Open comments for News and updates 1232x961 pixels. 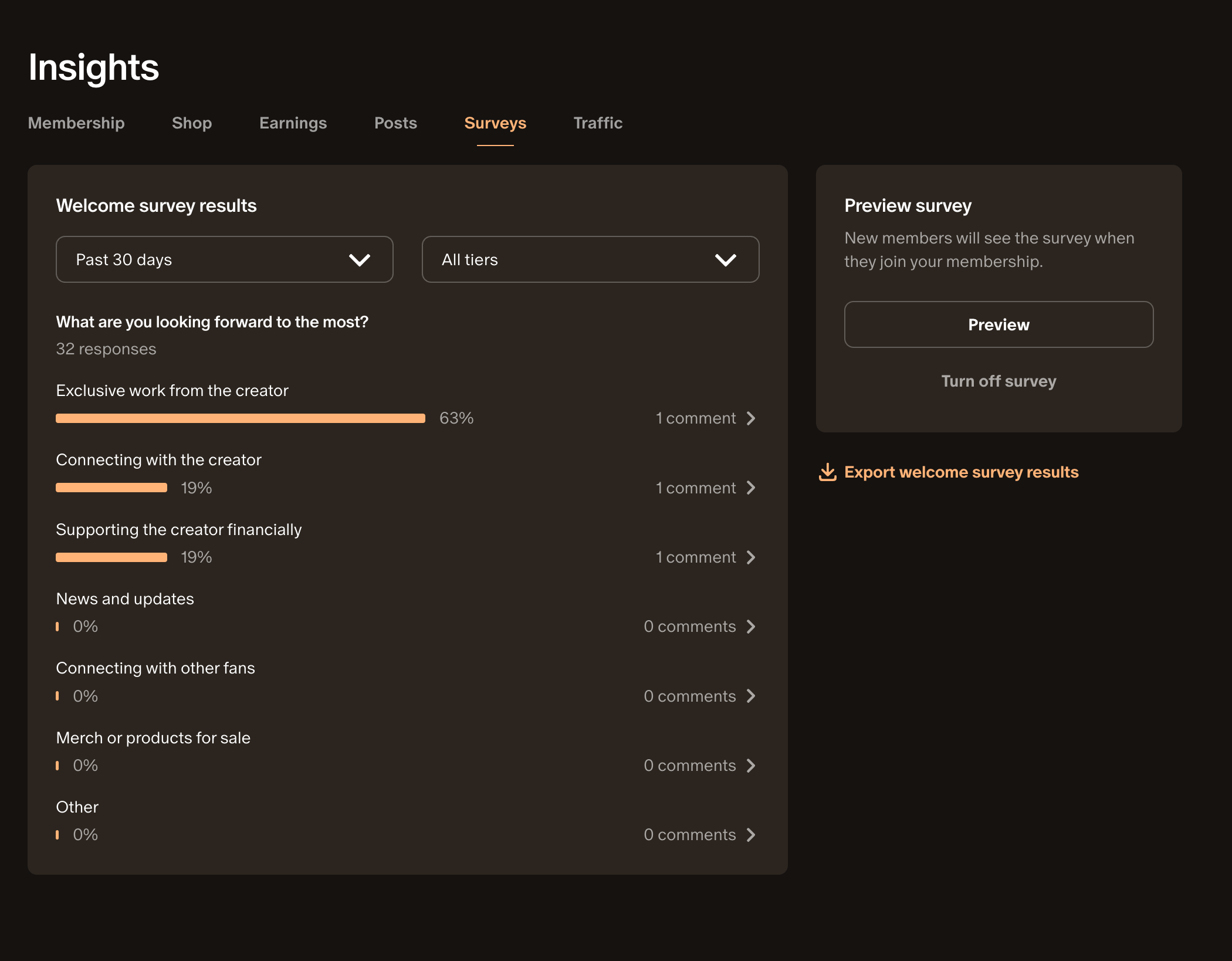coord(699,626)
